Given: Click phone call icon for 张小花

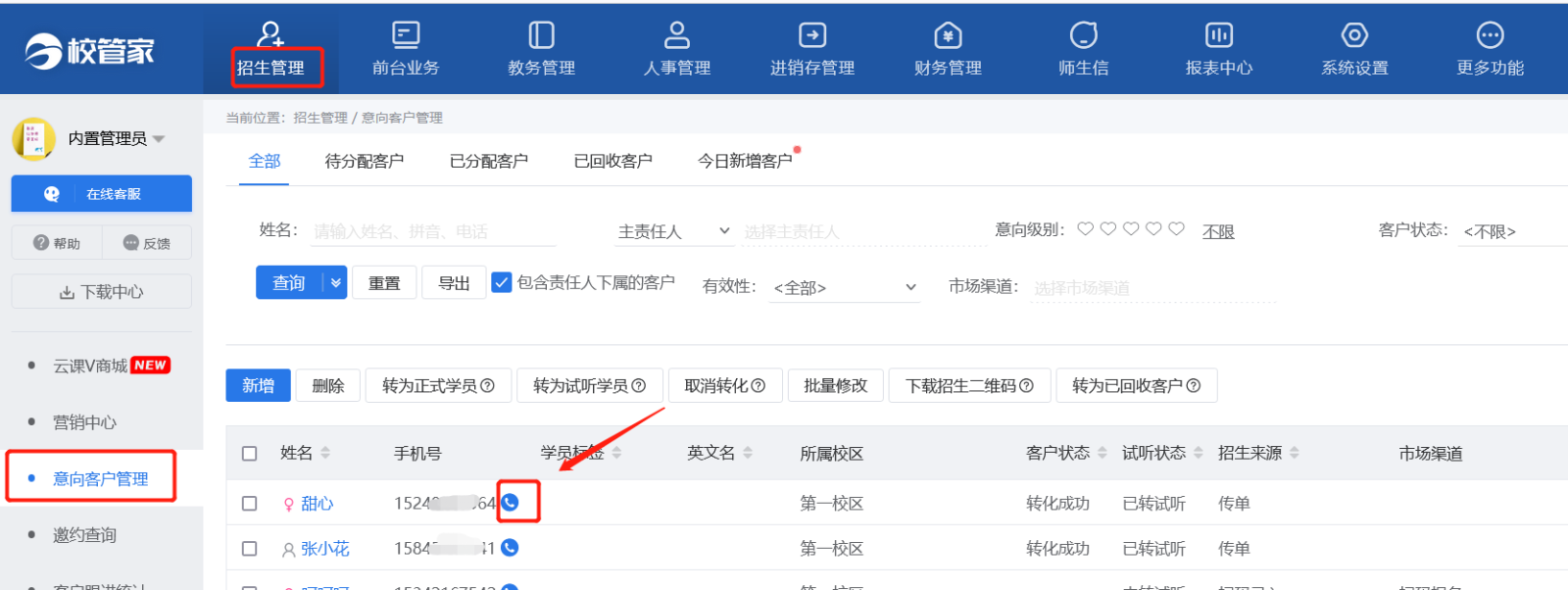Looking at the screenshot, I should [x=510, y=548].
